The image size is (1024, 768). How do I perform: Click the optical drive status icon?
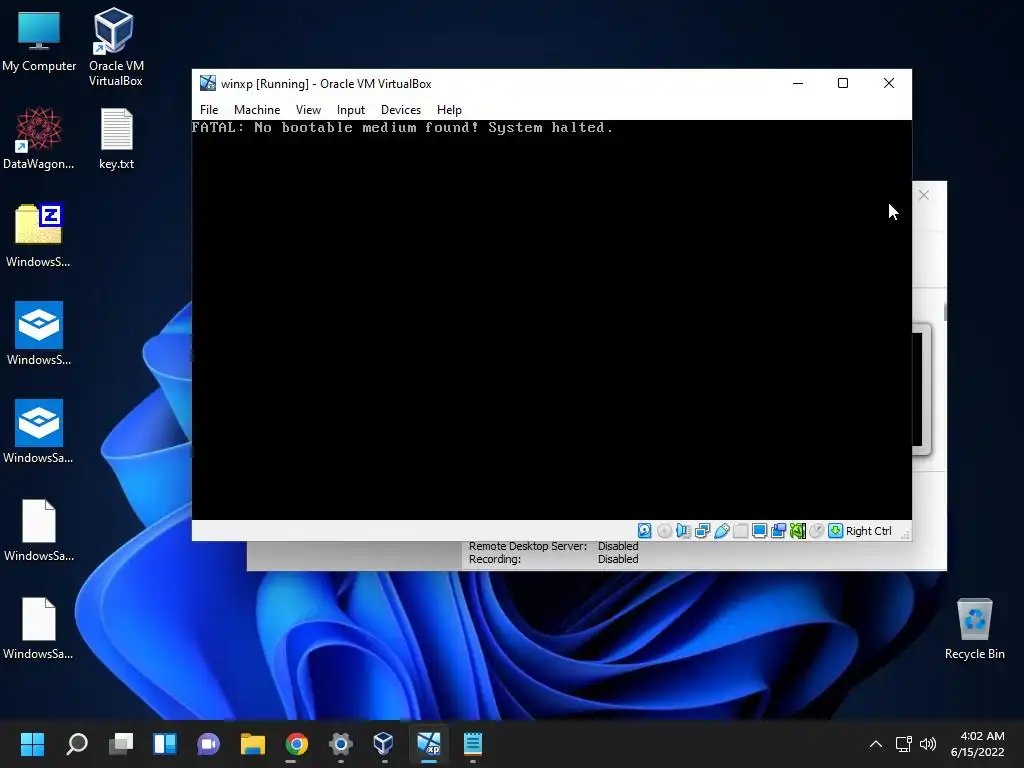click(x=664, y=531)
